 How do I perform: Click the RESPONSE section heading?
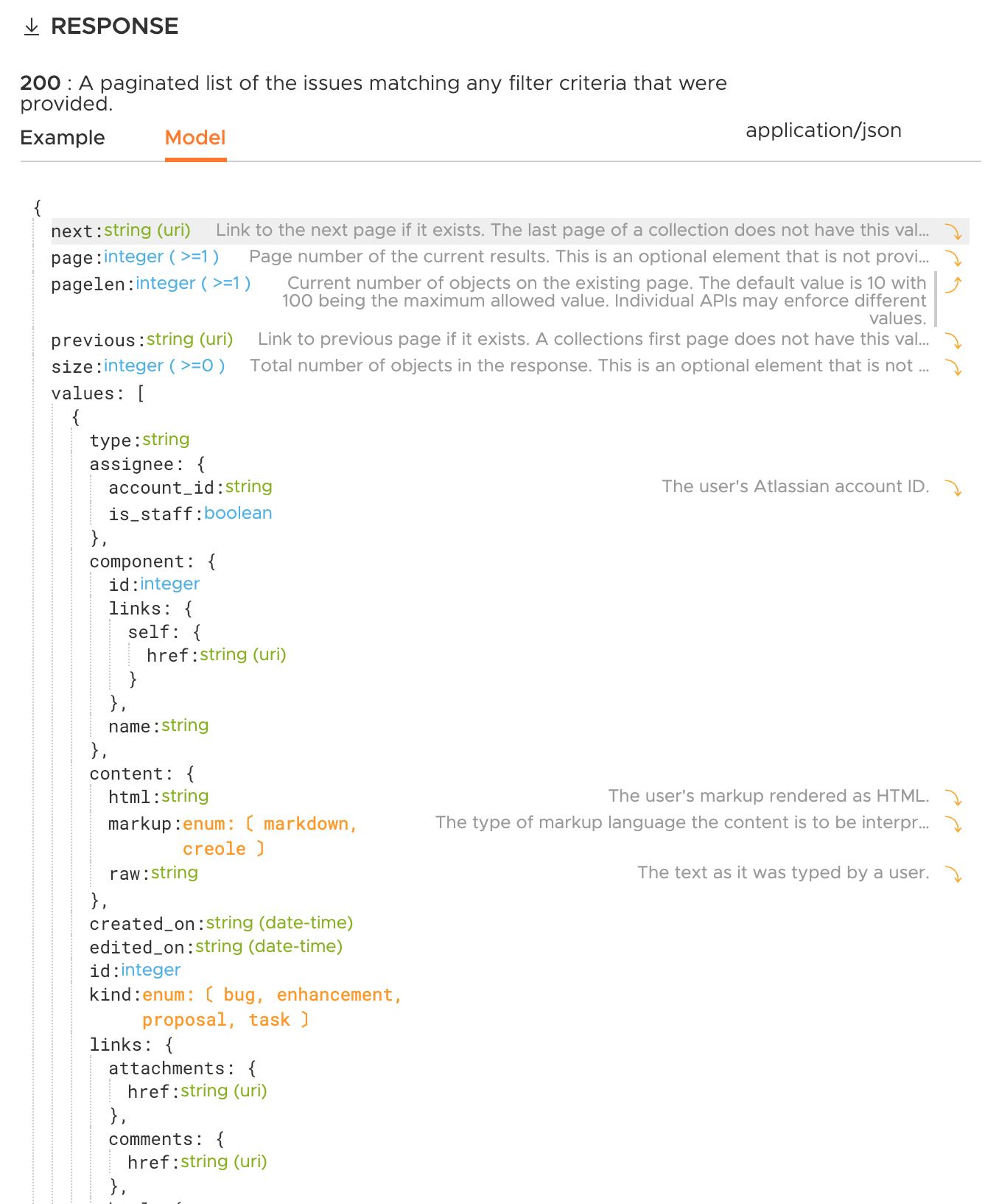114,27
